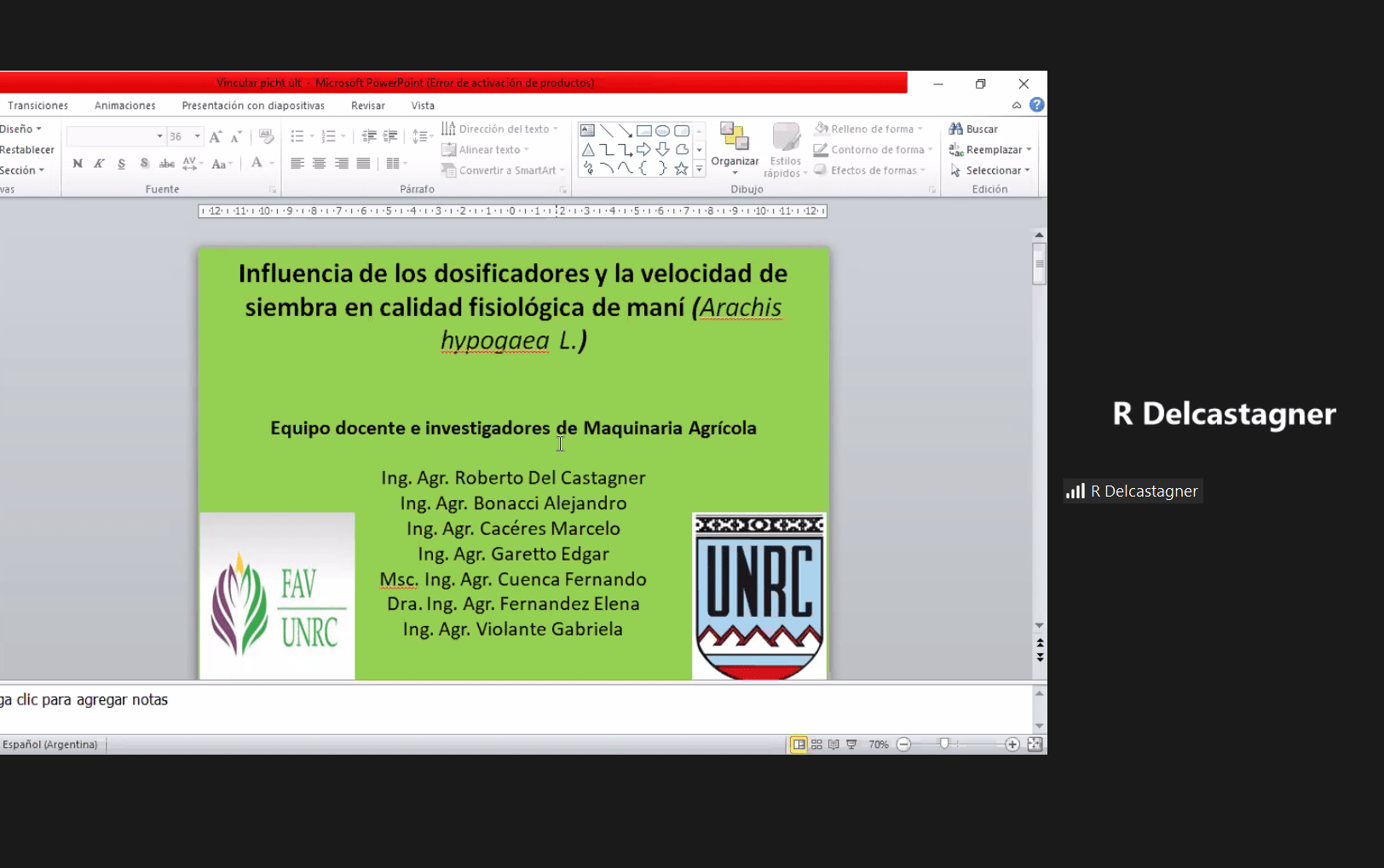
Task: Open the line spacing dropdown
Action: [421, 136]
